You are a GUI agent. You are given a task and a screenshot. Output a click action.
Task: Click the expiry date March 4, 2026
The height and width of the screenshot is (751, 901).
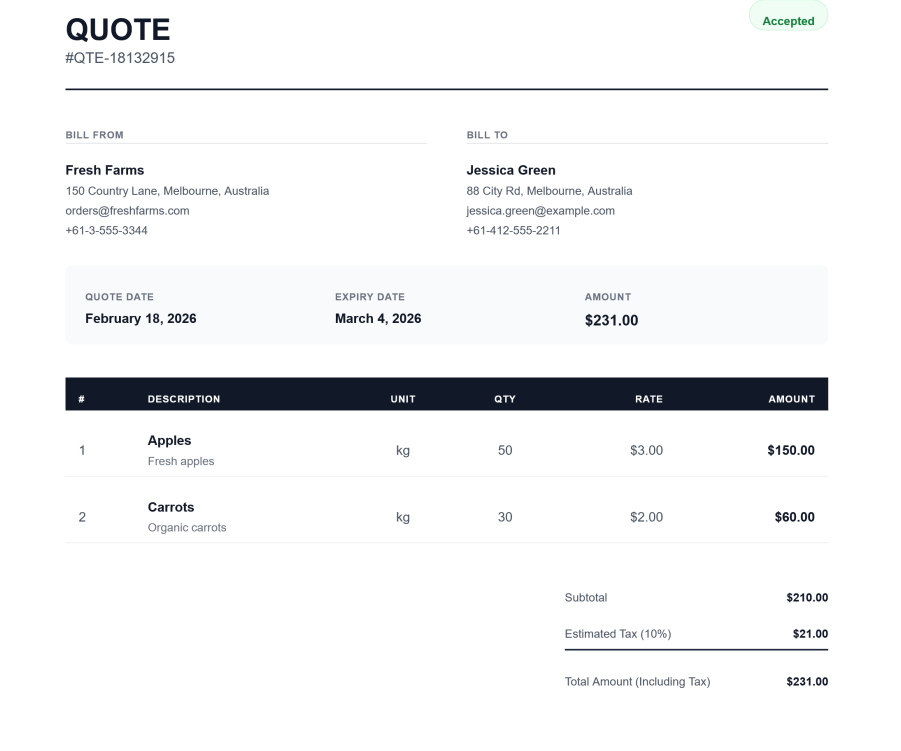378,319
